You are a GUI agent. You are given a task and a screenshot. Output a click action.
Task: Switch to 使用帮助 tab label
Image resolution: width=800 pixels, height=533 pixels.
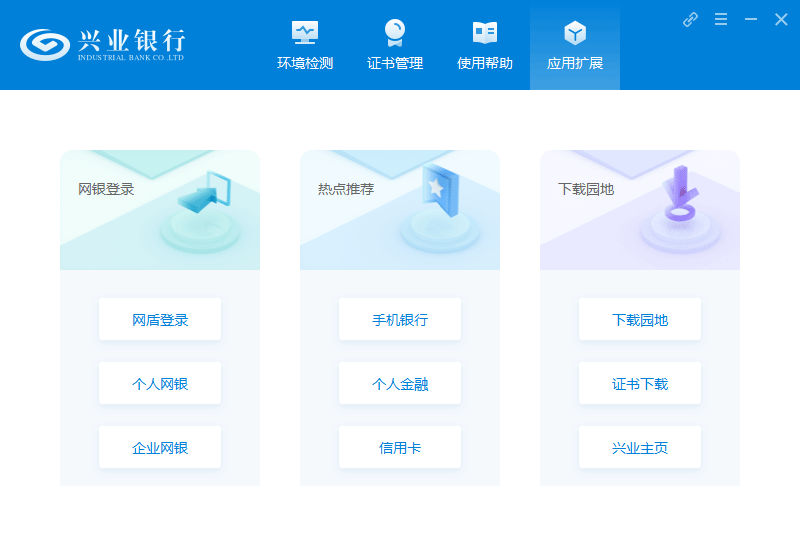pos(485,63)
